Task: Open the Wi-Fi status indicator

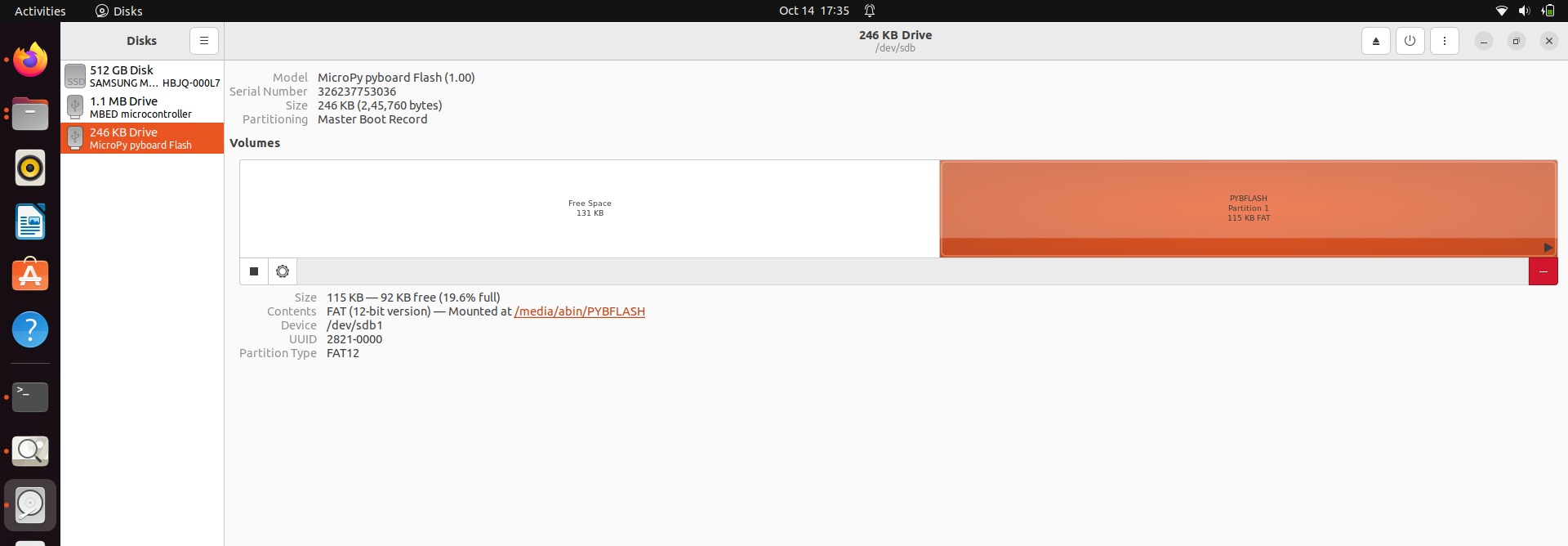Action: [1501, 11]
